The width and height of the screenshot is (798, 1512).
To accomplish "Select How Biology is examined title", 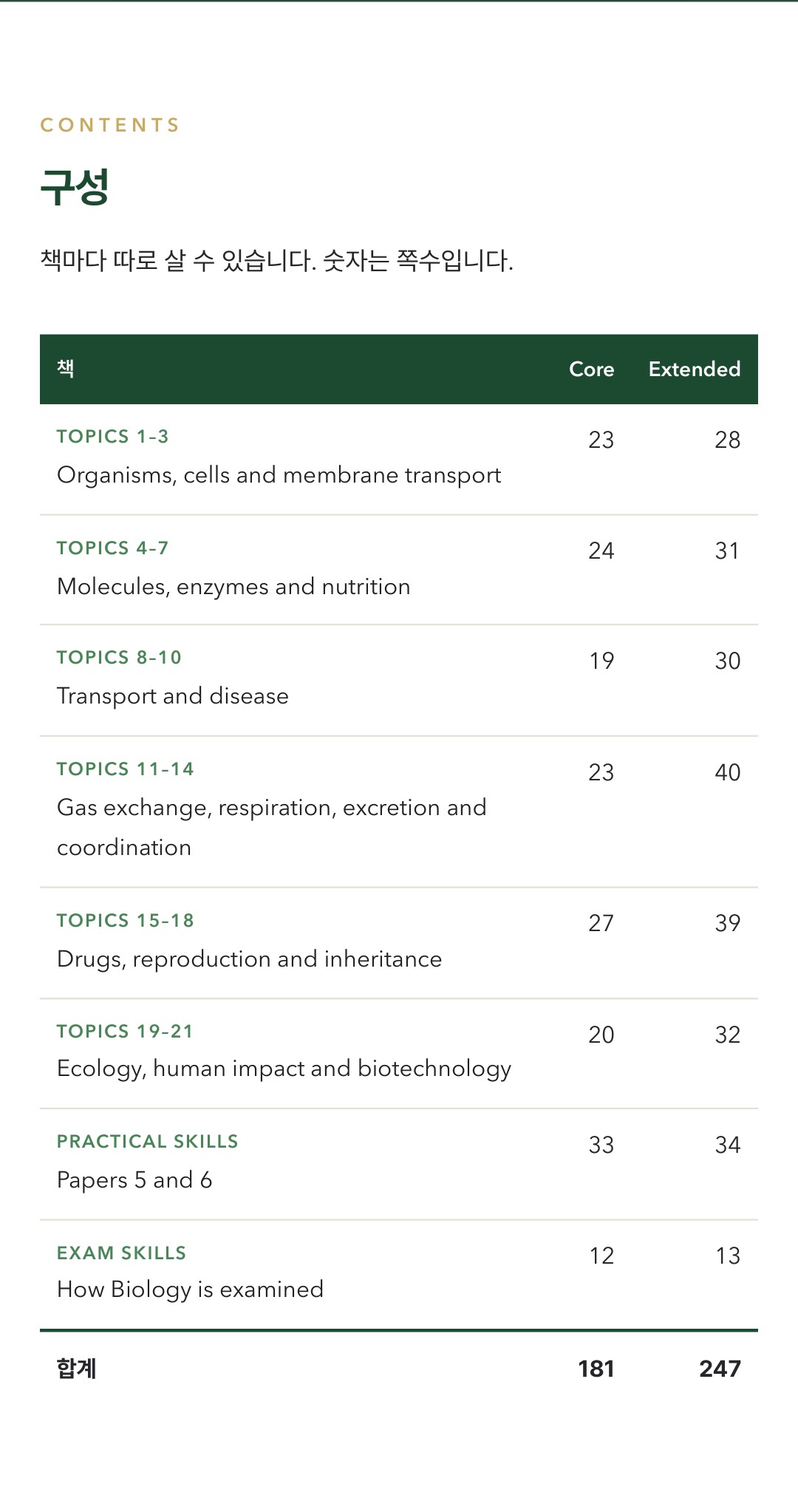I will (x=191, y=1290).
